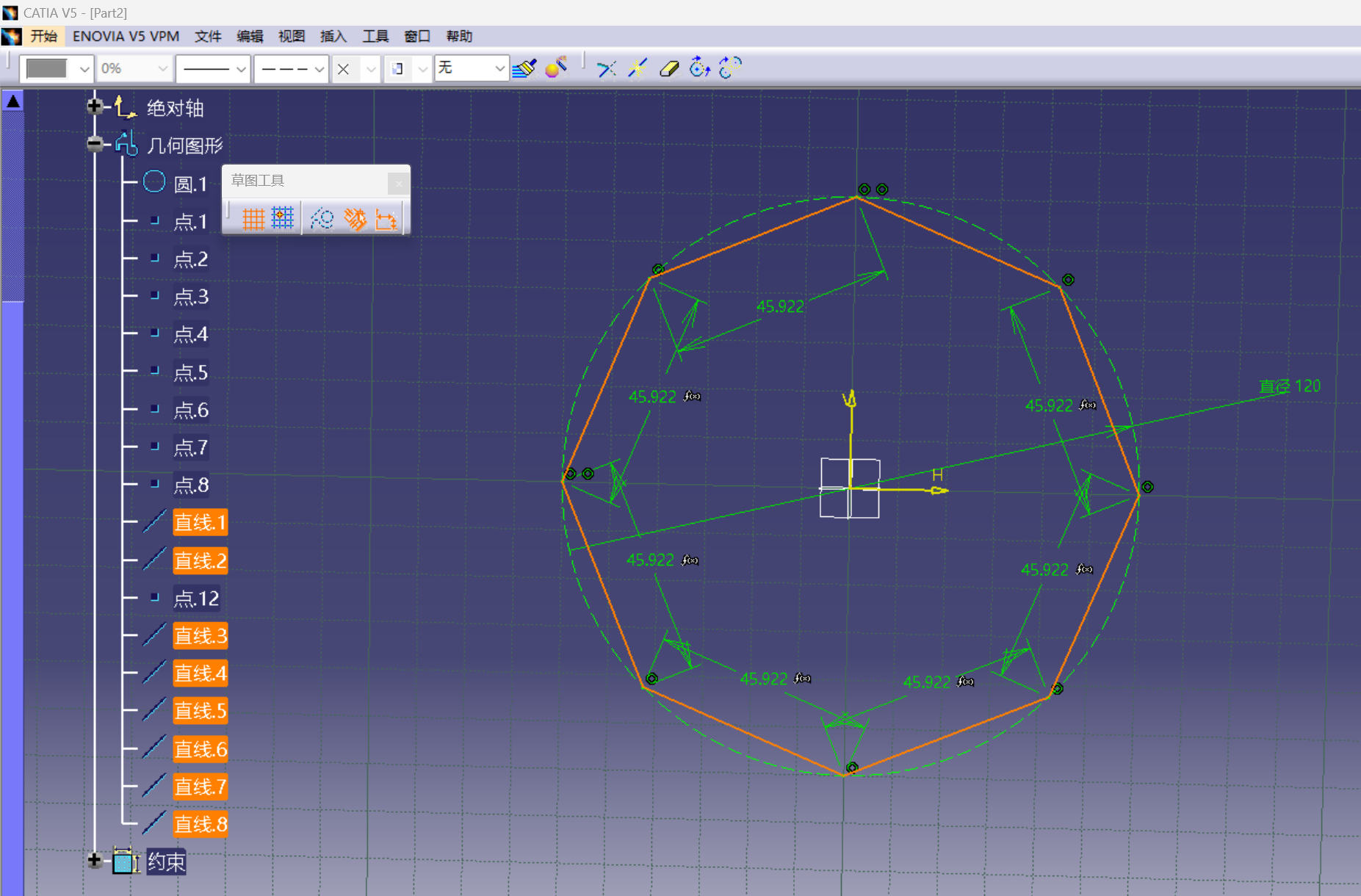This screenshot has height=896, width=1361.
Task: Open the graphic properties wizard icon
Action: coord(556,68)
